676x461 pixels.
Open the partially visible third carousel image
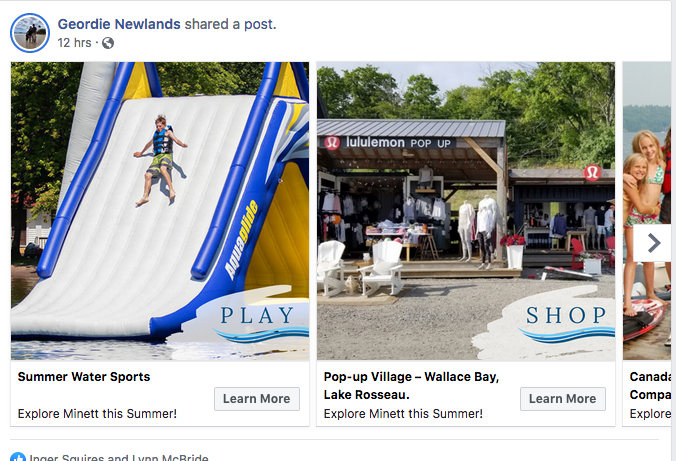tap(648, 211)
